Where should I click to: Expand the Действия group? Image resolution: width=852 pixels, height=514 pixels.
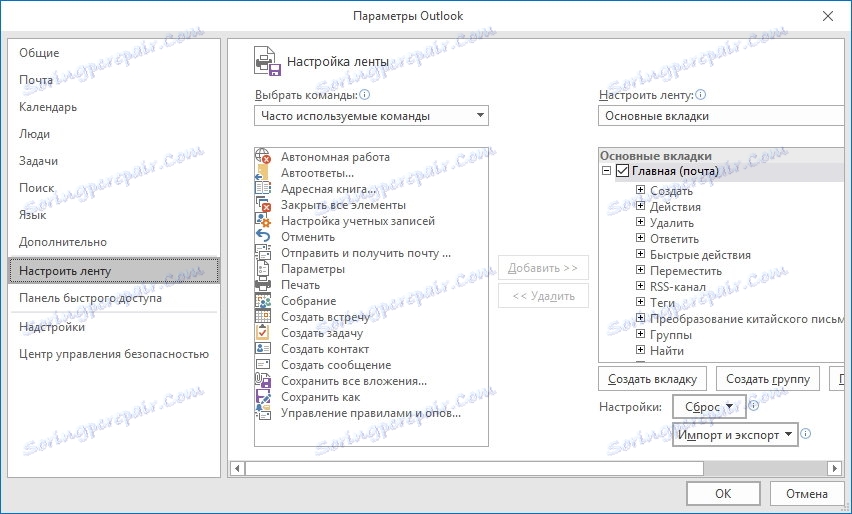click(641, 206)
